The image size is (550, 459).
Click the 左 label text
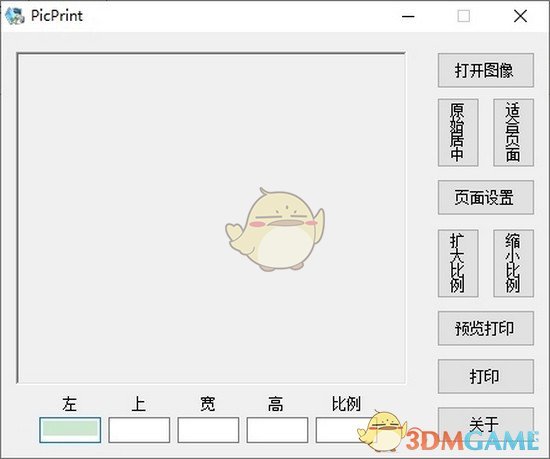(x=69, y=404)
